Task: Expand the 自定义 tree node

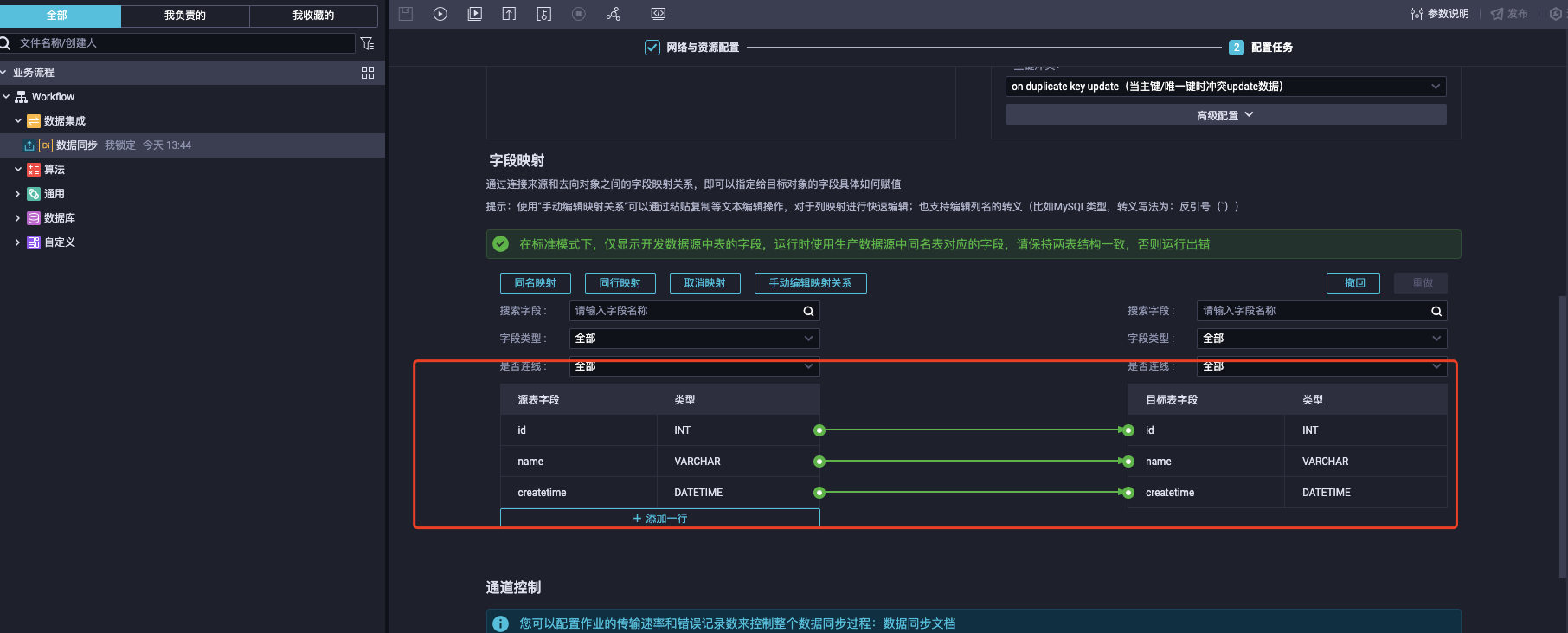Action: [x=18, y=242]
